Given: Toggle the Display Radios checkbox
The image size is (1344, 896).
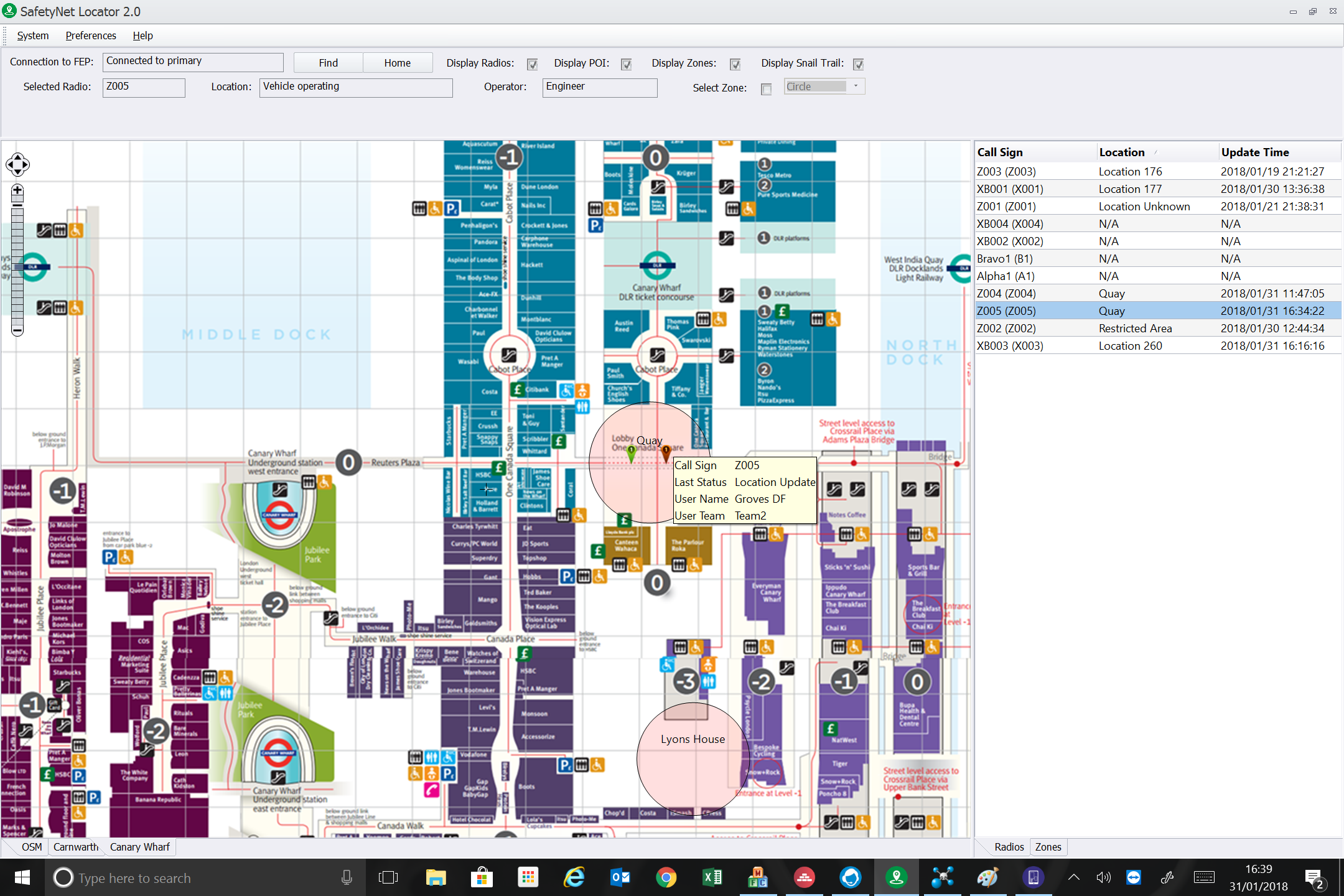Looking at the screenshot, I should pos(532,64).
